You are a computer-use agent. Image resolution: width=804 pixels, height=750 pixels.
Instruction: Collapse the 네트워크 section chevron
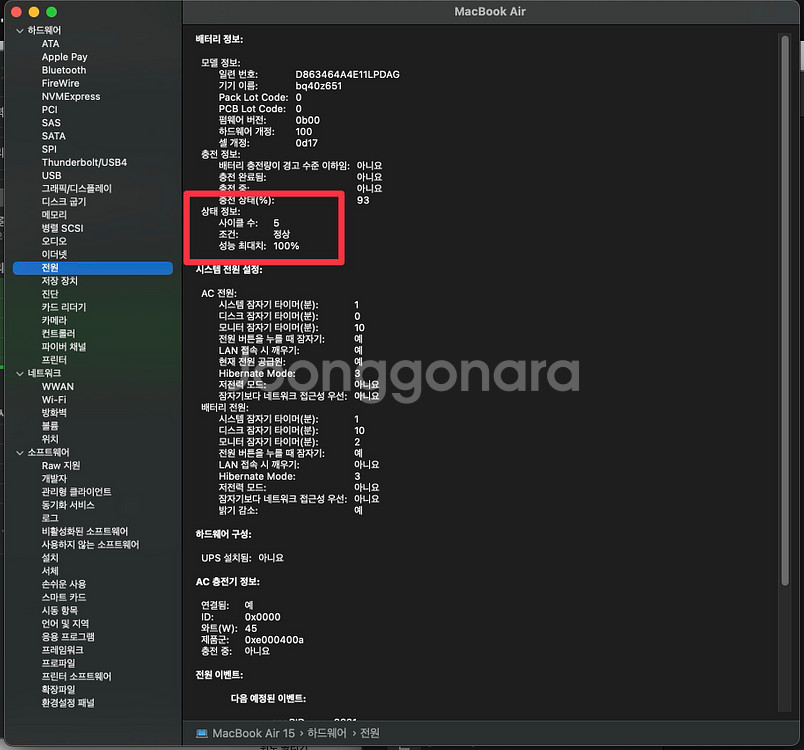(x=20, y=373)
